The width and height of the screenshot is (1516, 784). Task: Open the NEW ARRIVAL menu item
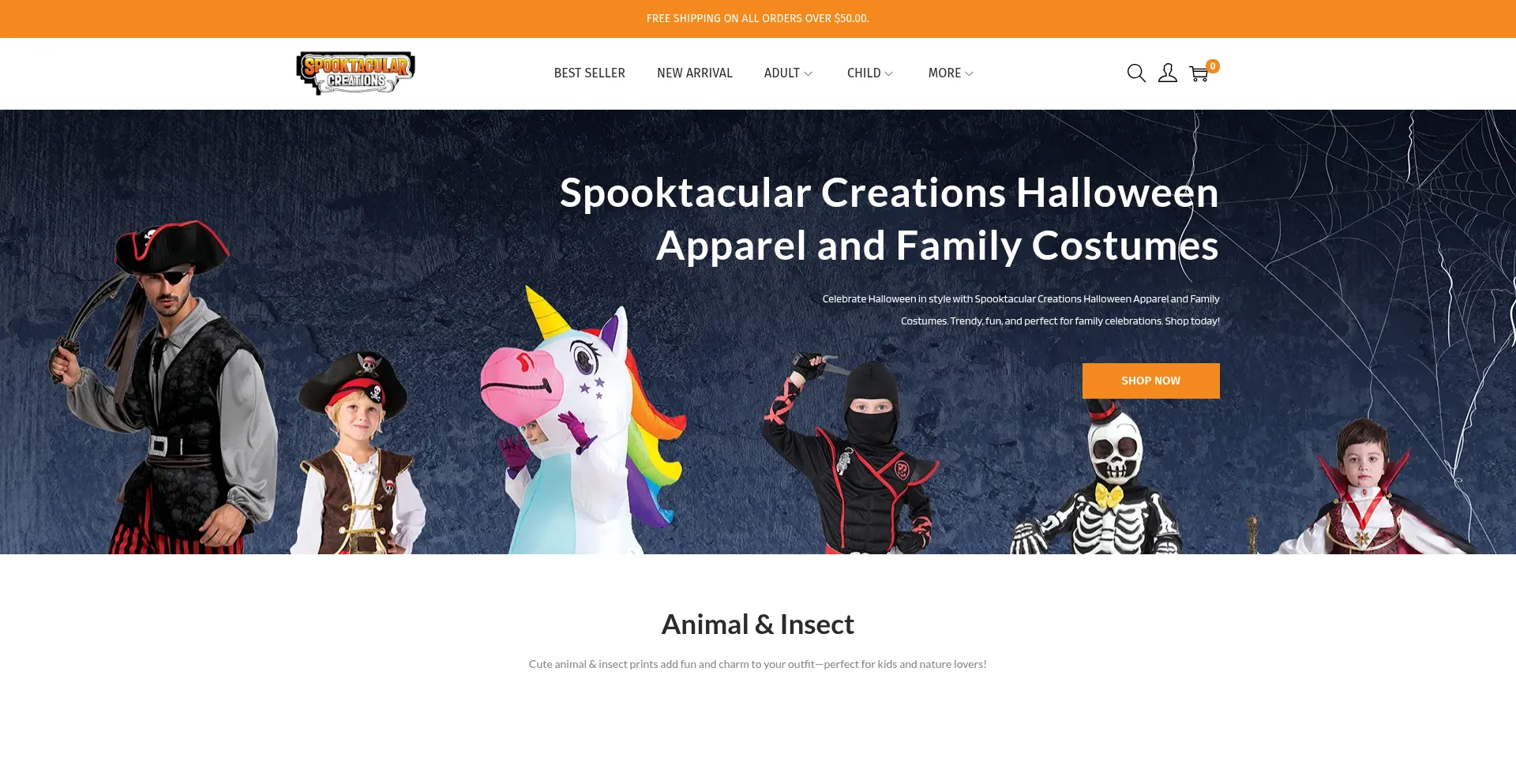[x=695, y=73]
